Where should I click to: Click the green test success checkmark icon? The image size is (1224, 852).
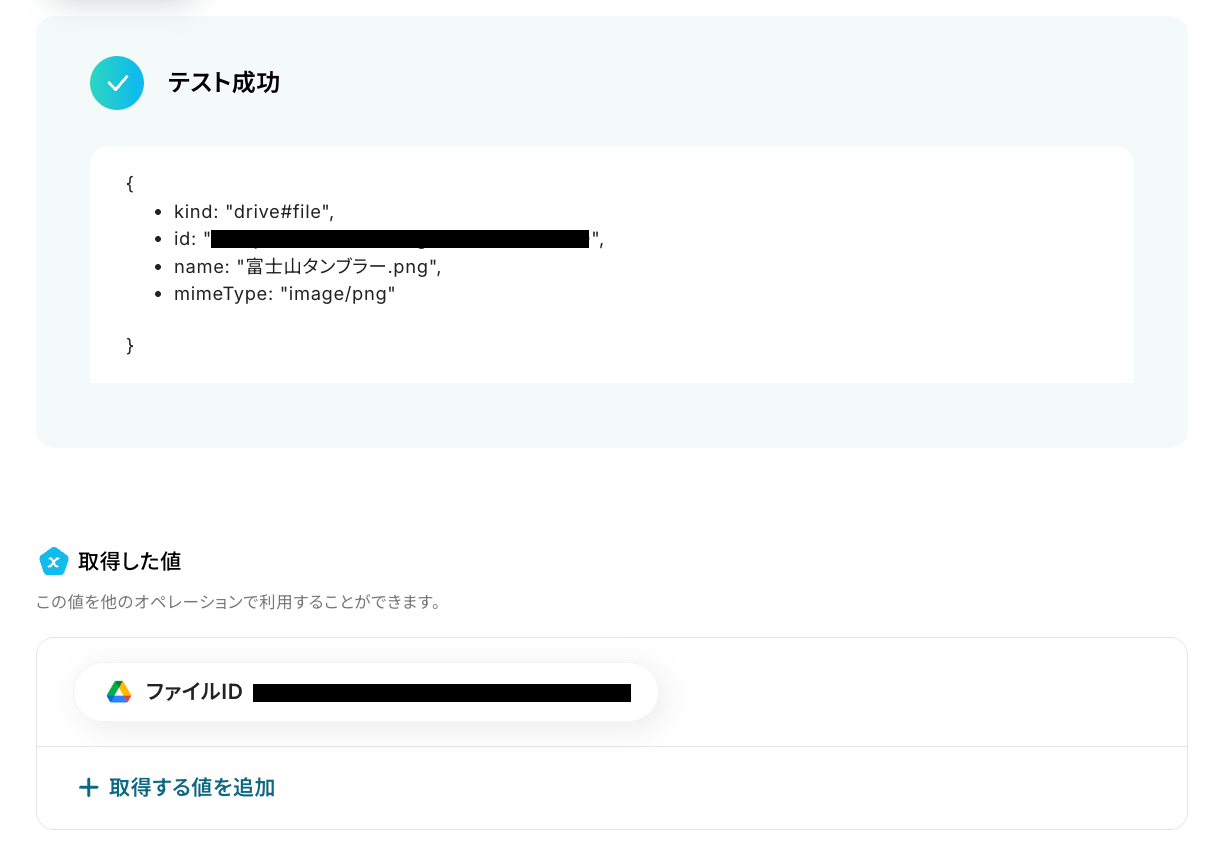point(117,83)
